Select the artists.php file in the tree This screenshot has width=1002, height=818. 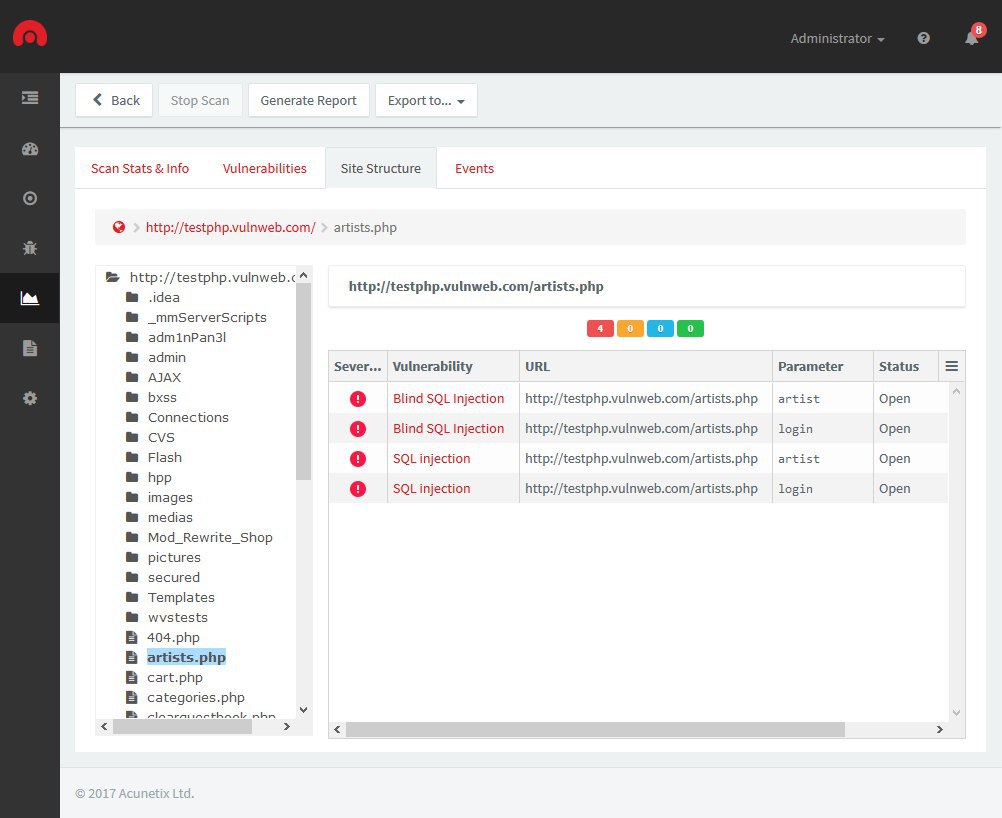coord(186,658)
